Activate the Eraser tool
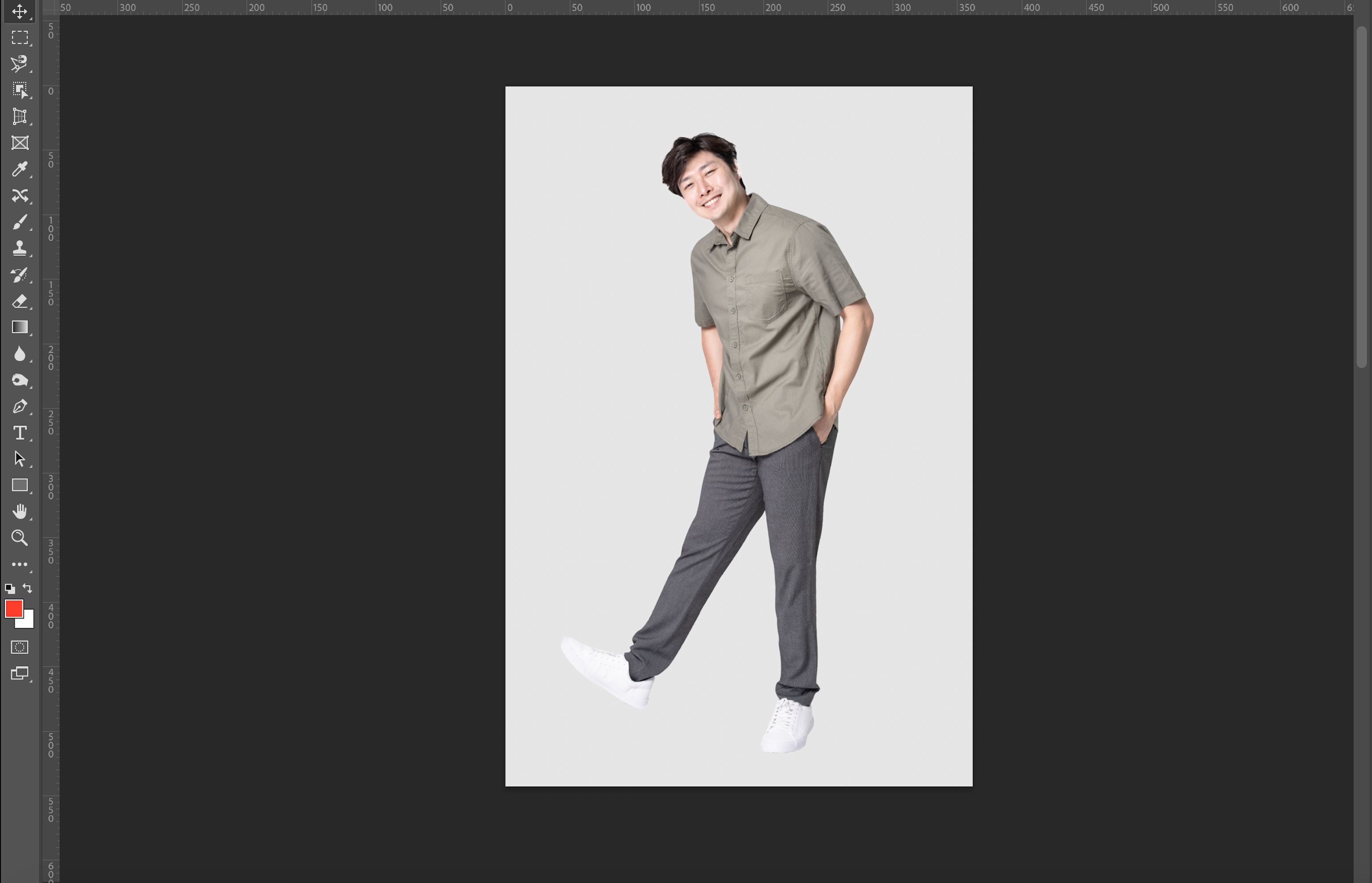The height and width of the screenshot is (883, 1372). 20,301
